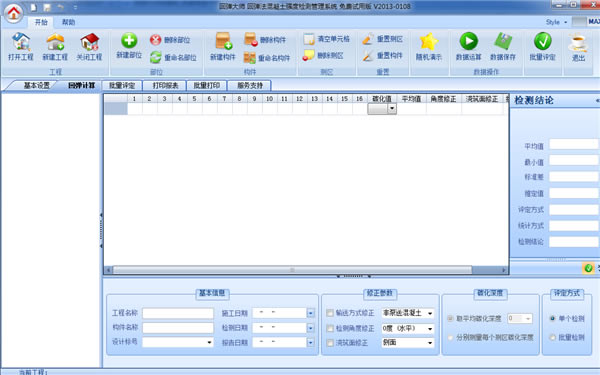Viewport: 600px width, 375px height.
Task: Start 数据运算 with the green play icon
Action: tap(469, 41)
